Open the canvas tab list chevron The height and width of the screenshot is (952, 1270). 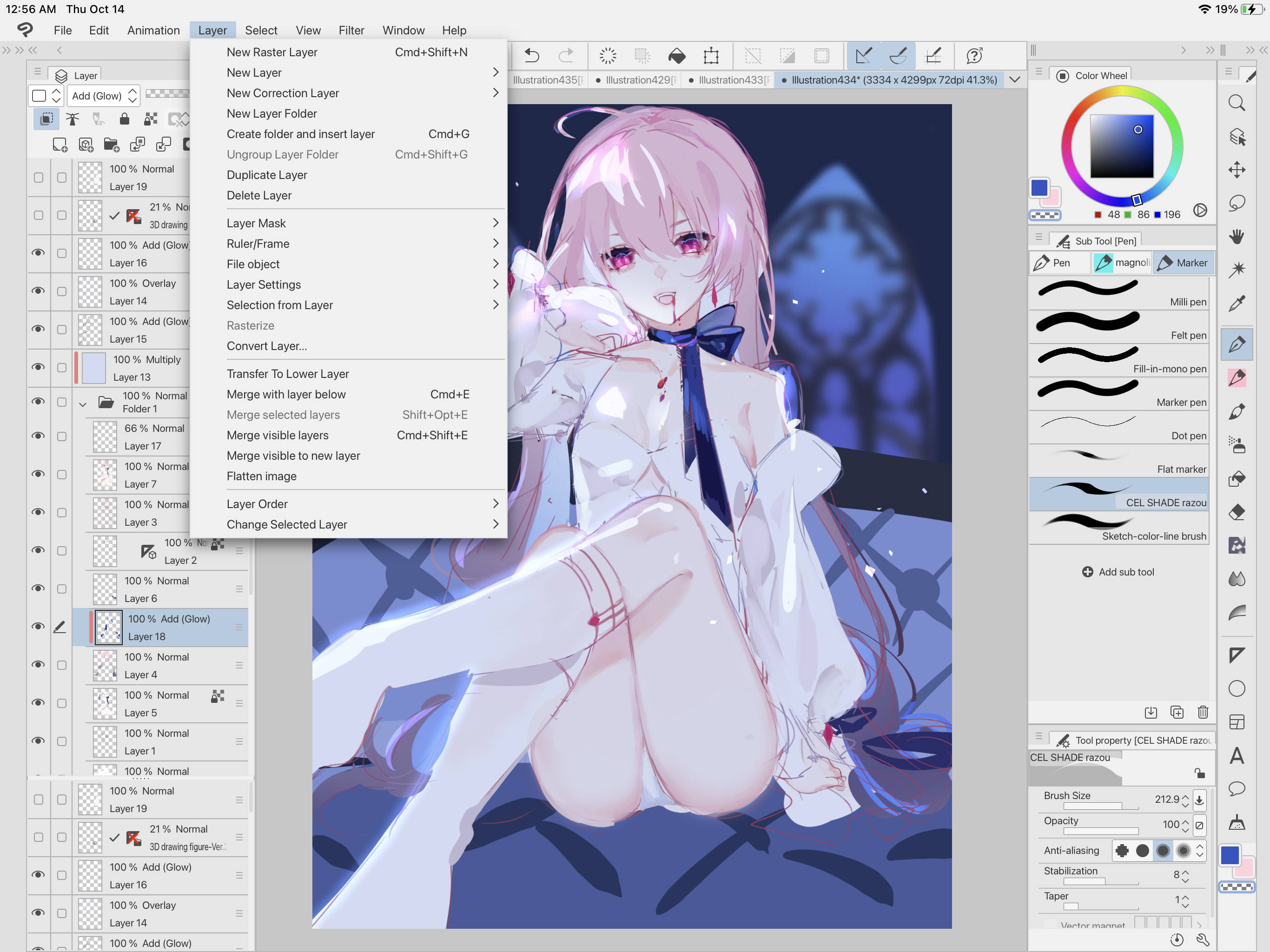pyautogui.click(x=1014, y=80)
